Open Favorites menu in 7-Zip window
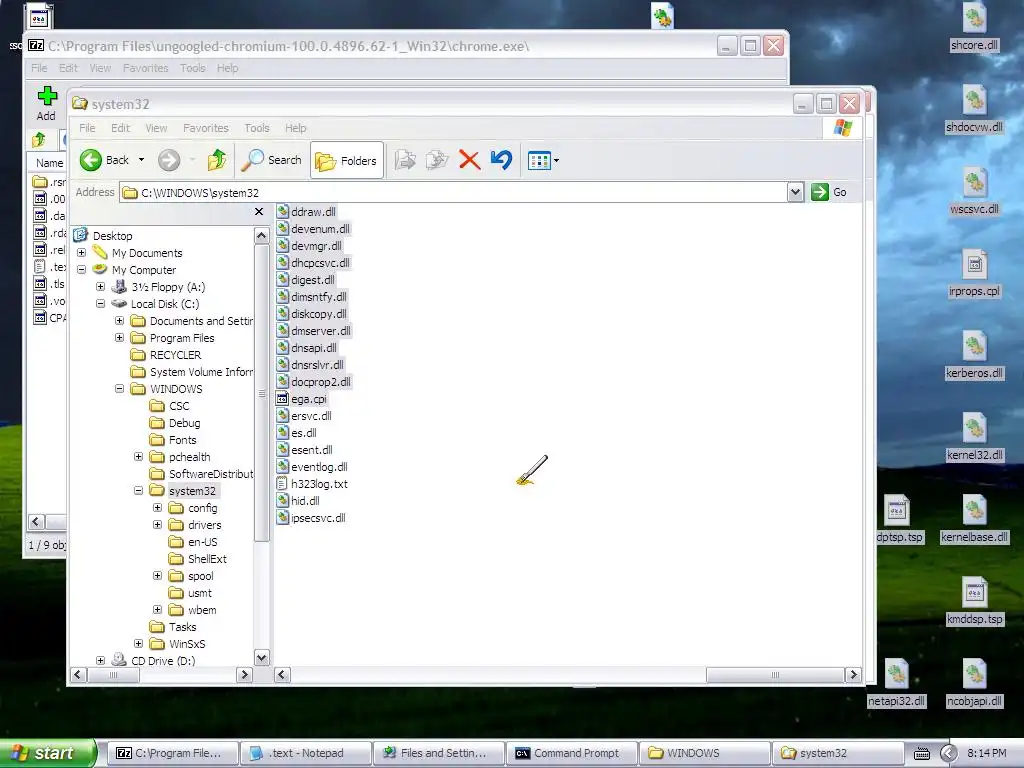Image resolution: width=1024 pixels, height=768 pixels. (x=146, y=68)
